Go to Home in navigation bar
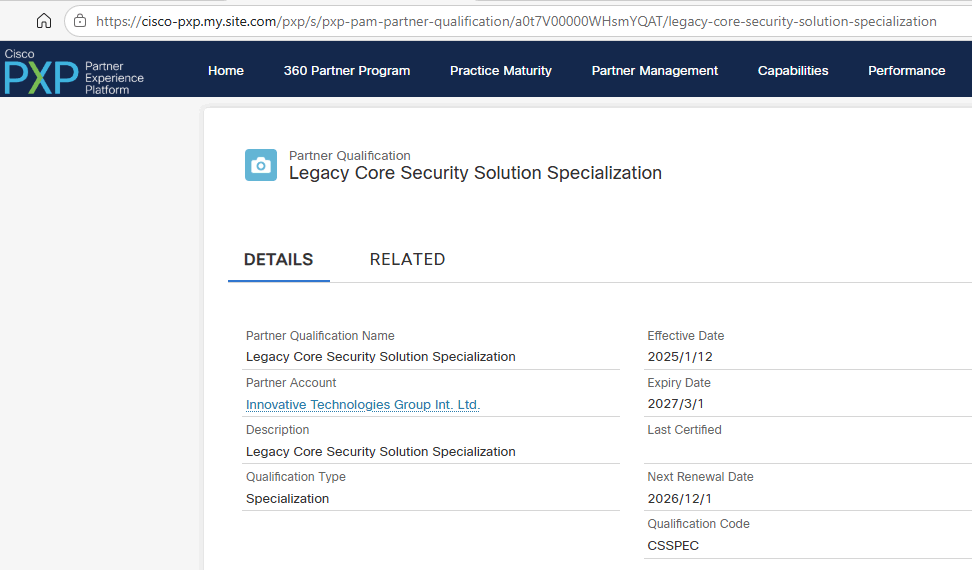Screen dimensions: 972x570 pos(226,71)
